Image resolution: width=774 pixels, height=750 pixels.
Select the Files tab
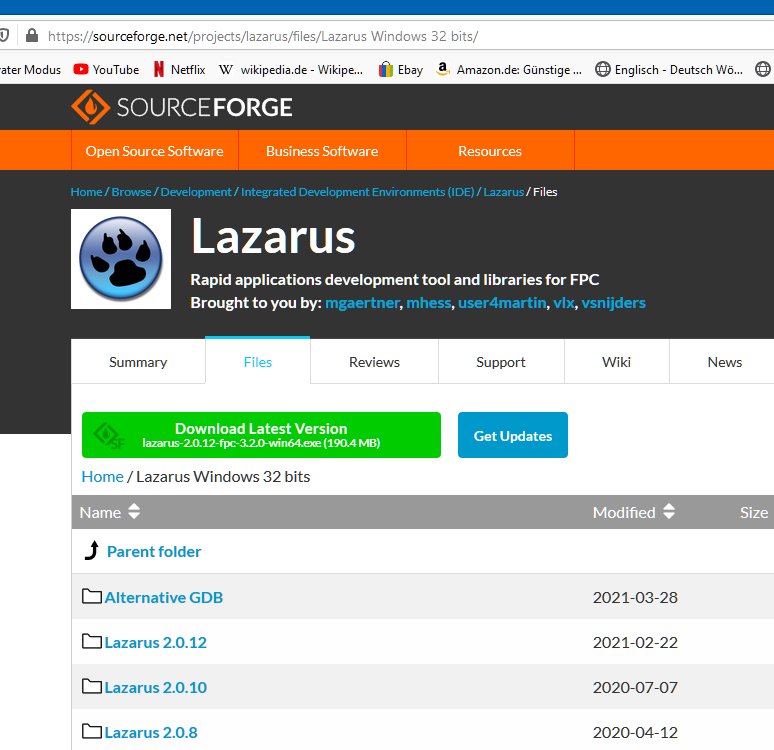pyautogui.click(x=258, y=362)
